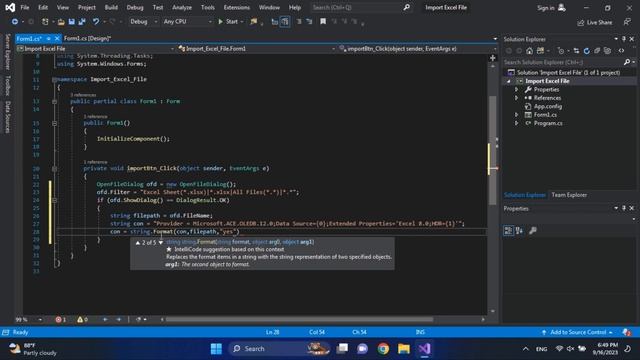Expand the Properties node in Solution Explorer
The width and height of the screenshot is (640, 360).
tap(516, 89)
